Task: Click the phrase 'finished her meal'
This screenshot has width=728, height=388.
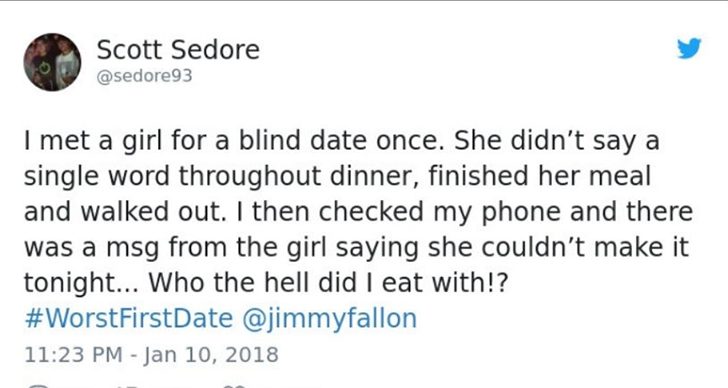Action: (539, 176)
